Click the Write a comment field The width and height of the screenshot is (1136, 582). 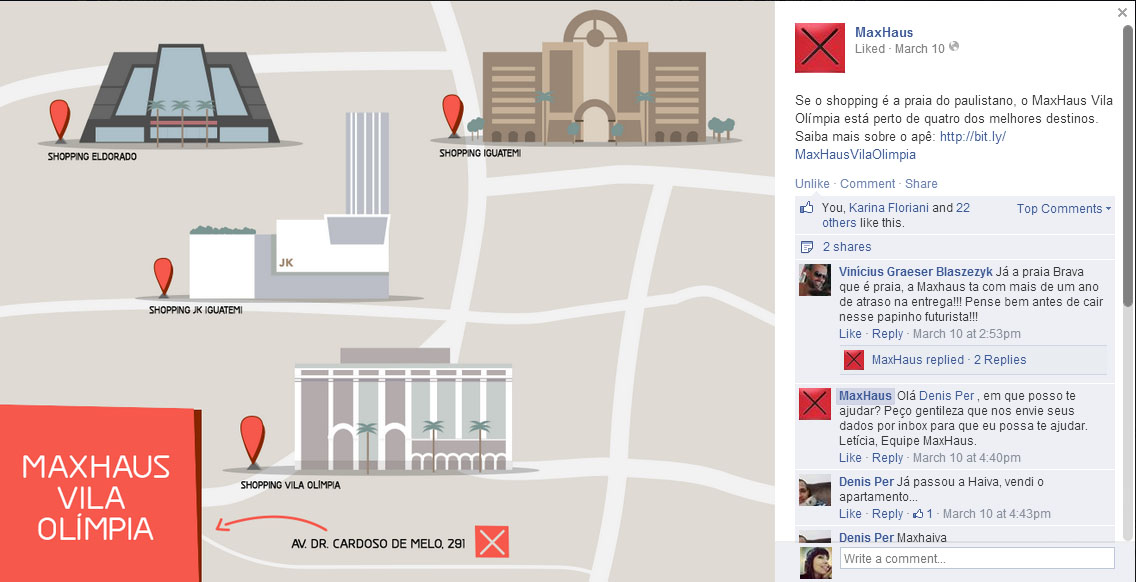(x=977, y=559)
